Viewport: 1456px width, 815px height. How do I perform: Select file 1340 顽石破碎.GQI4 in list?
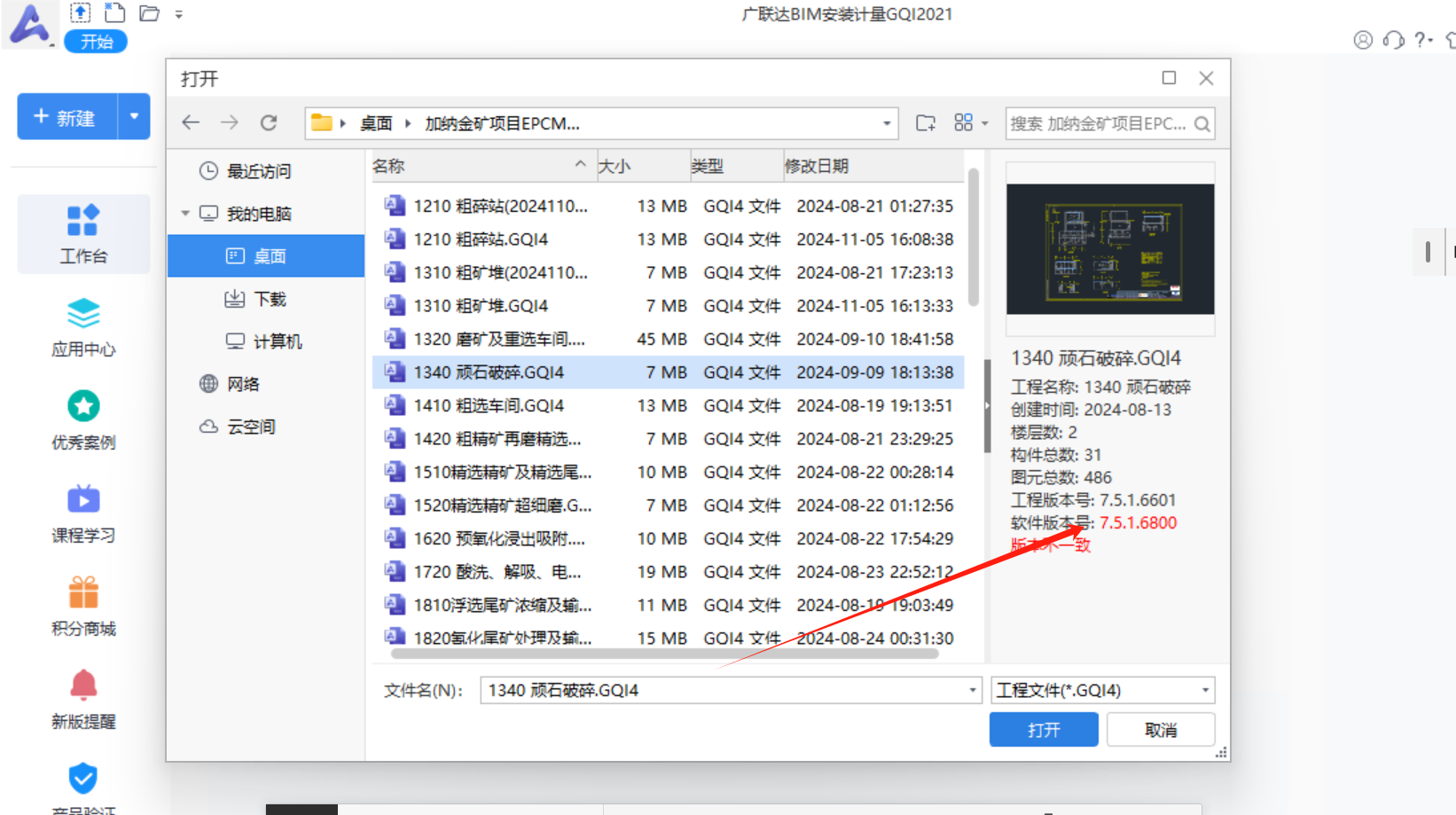669,372
